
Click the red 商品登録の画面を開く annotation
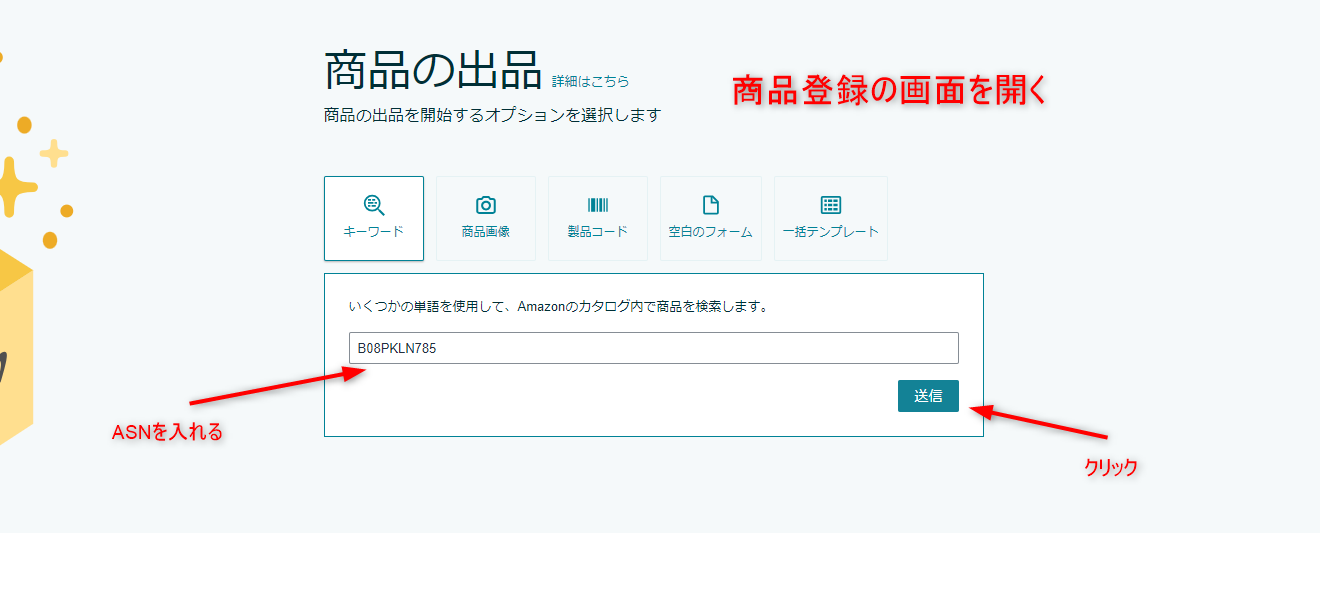(x=889, y=91)
